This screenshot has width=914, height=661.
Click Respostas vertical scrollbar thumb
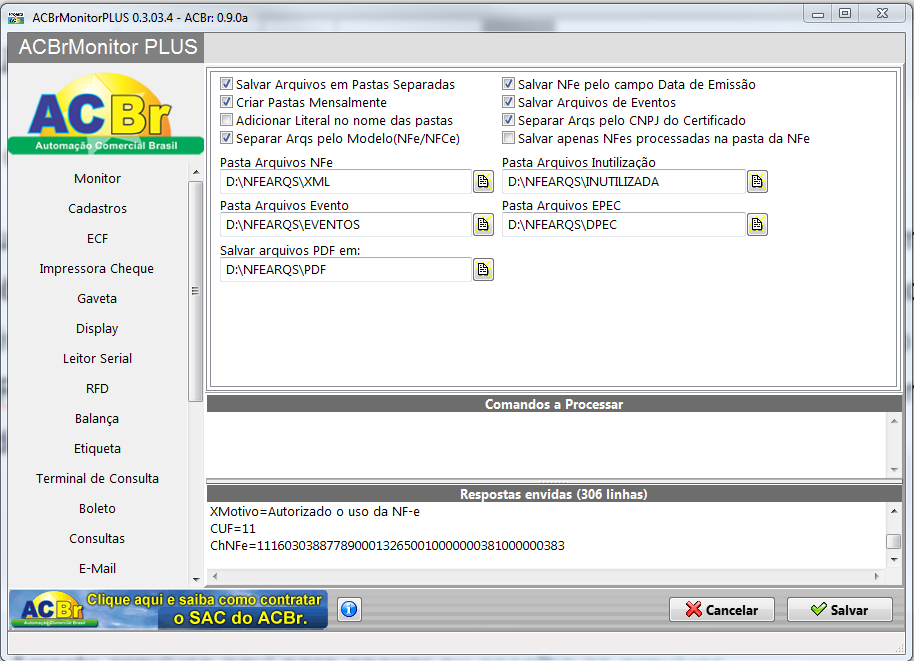click(x=894, y=541)
